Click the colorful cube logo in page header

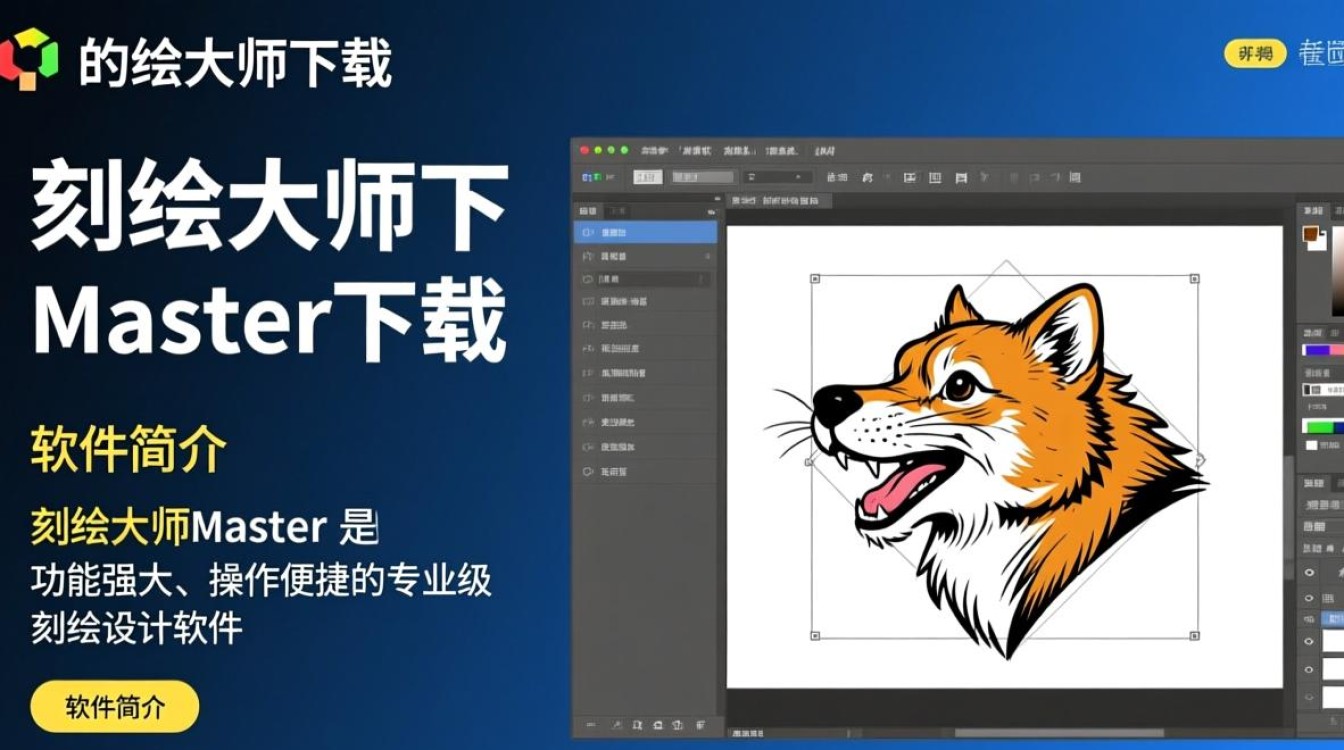pos(29,58)
